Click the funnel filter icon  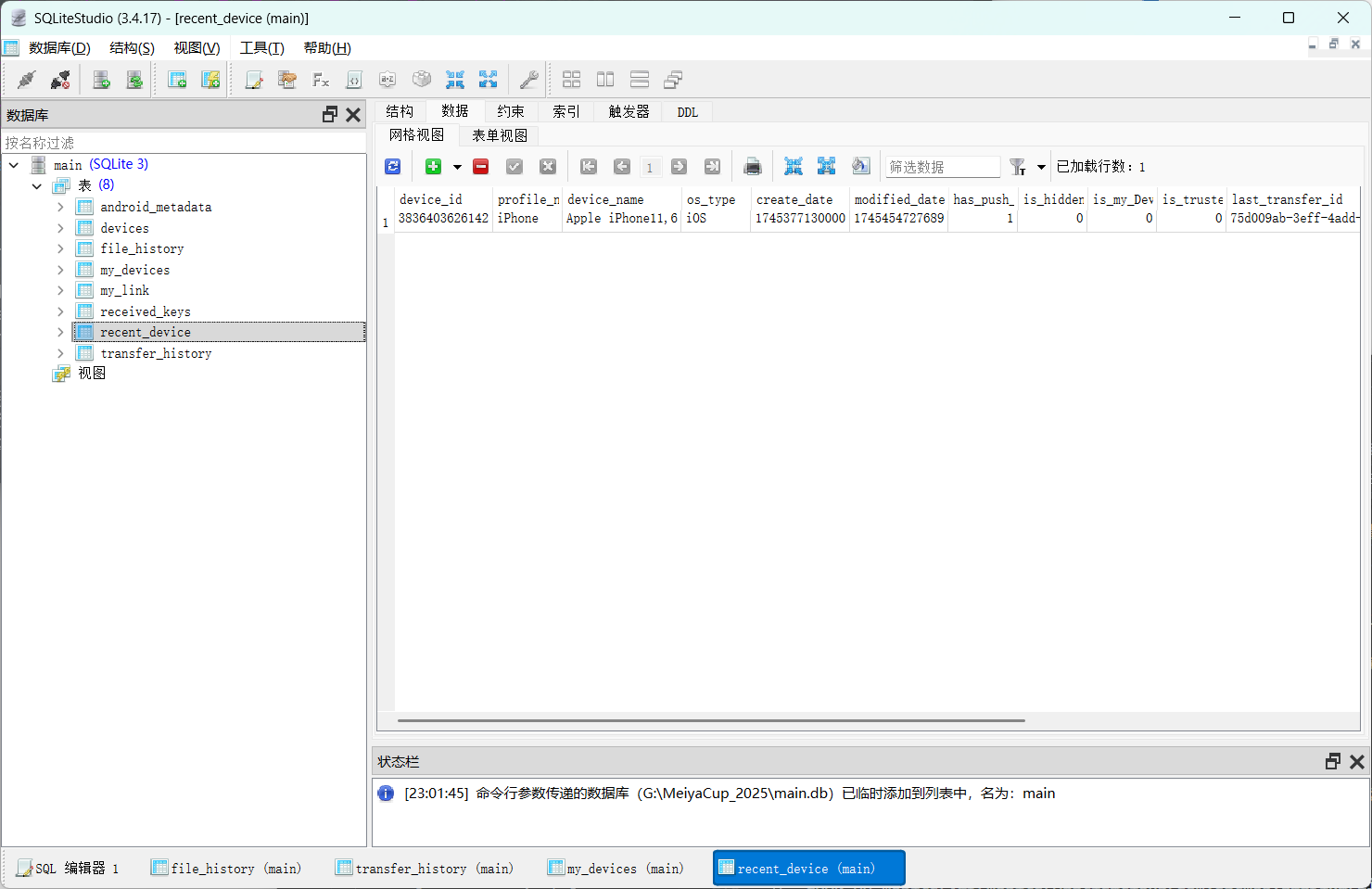[1018, 167]
